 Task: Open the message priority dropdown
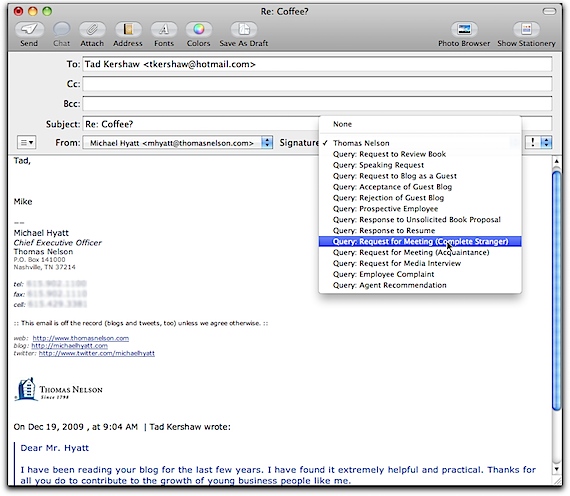click(538, 143)
